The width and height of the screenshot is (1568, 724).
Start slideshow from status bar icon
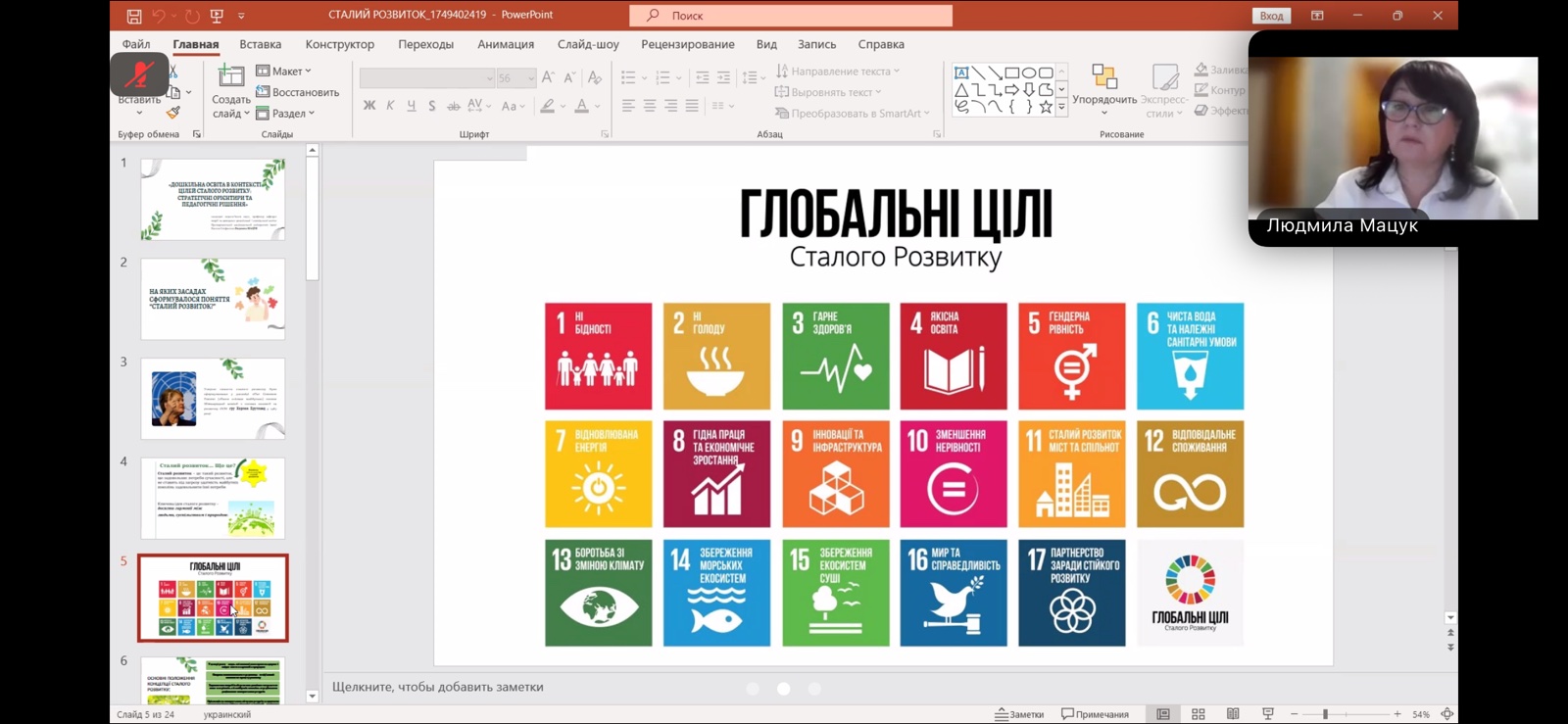(1267, 714)
